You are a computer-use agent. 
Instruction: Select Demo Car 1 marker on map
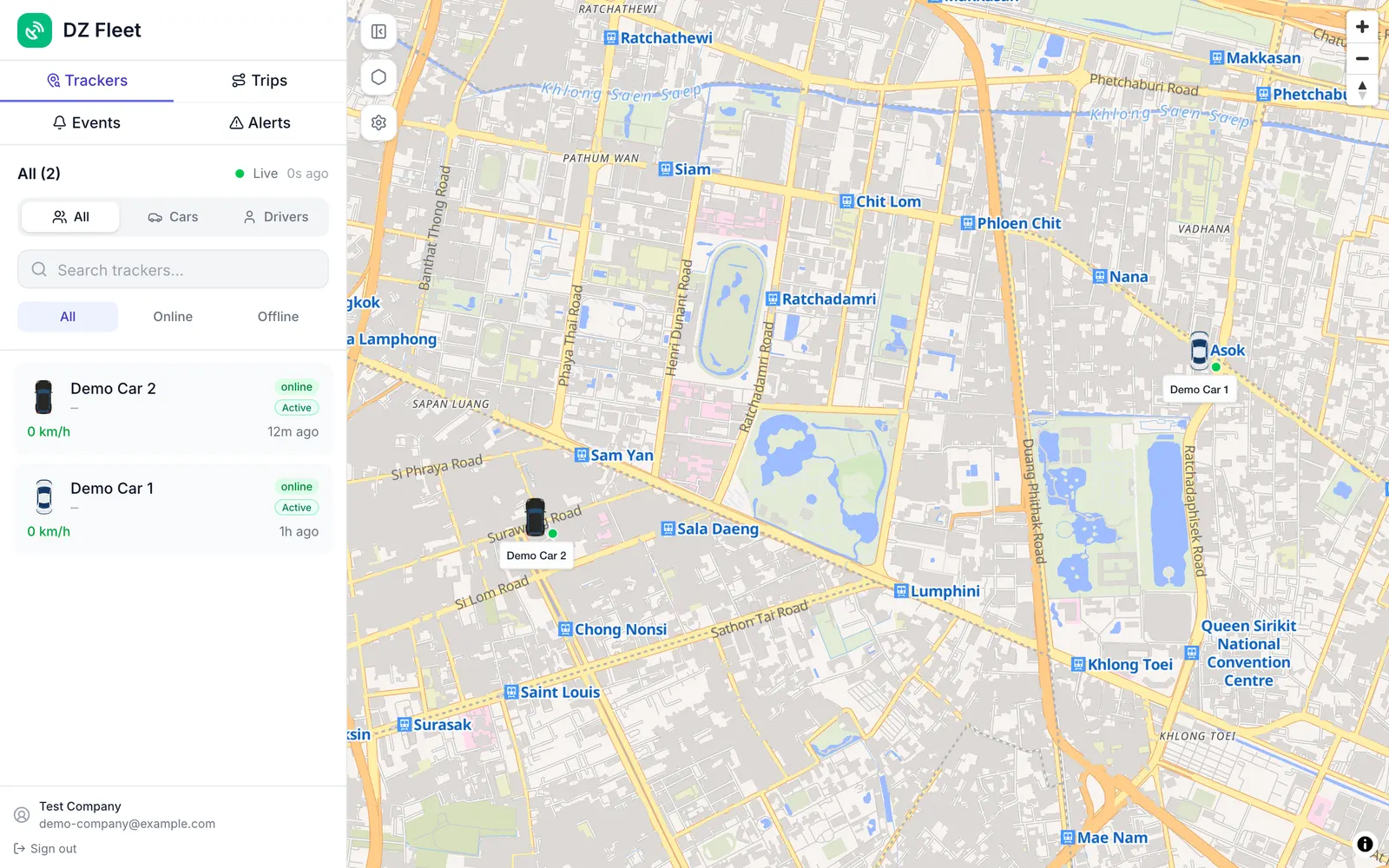tap(1199, 351)
